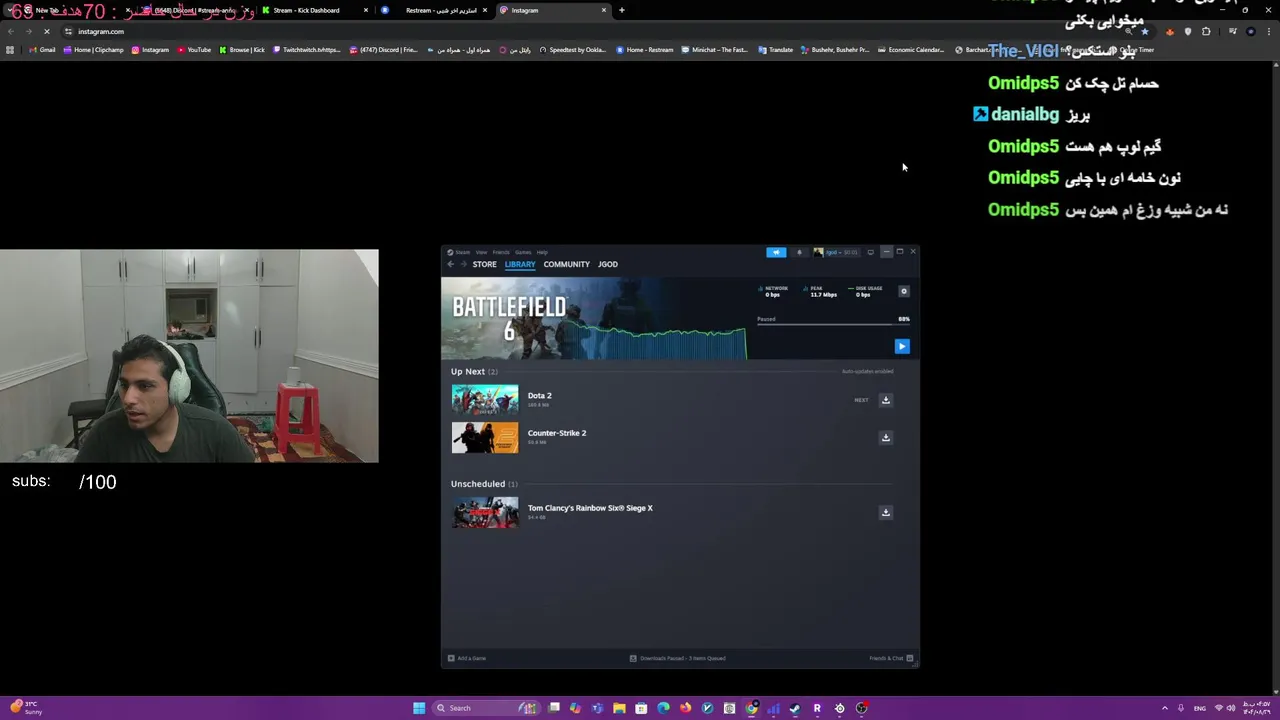Switch to the STORE tab in Steam
1280x720 pixels.
point(484,264)
